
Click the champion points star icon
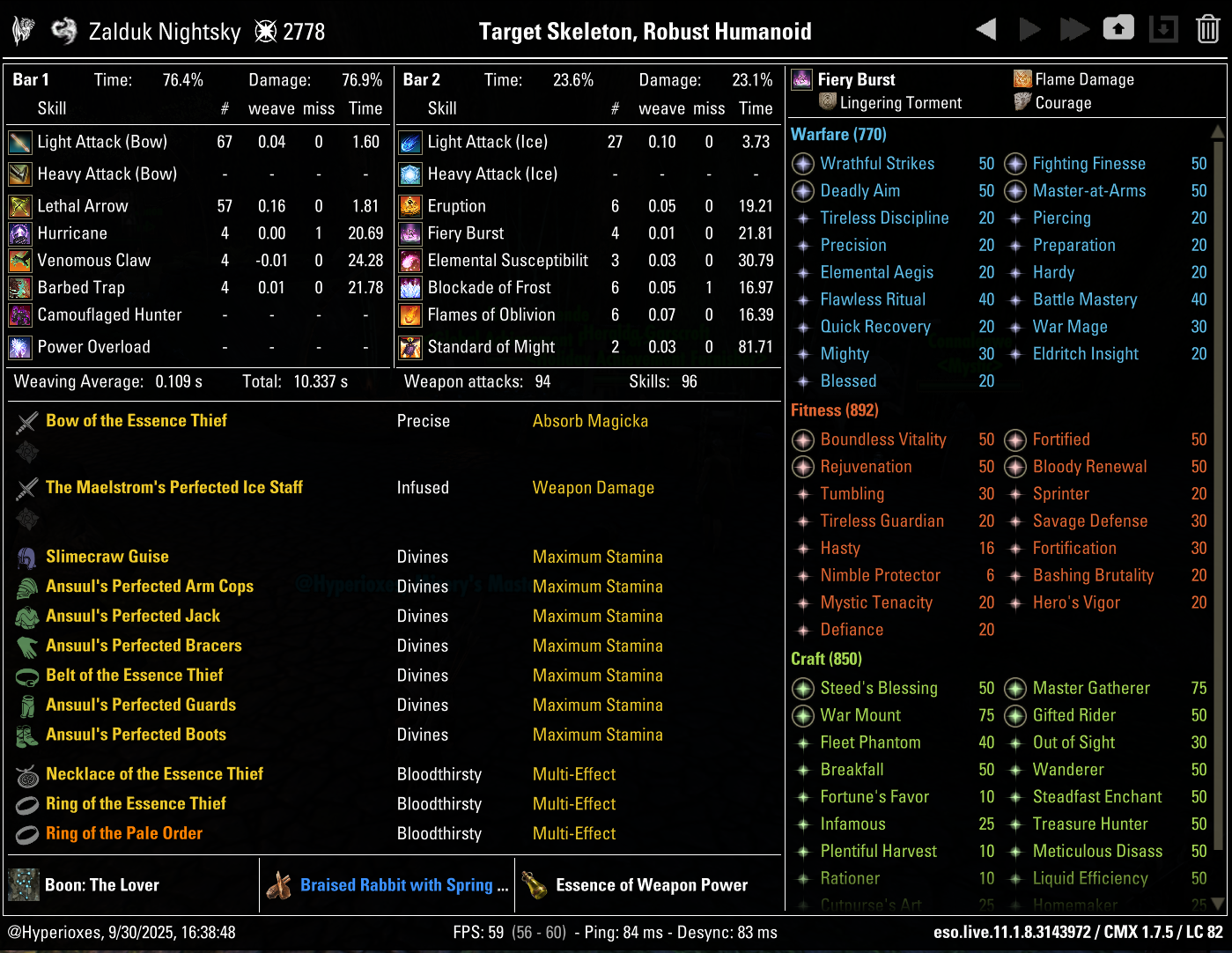(265, 33)
